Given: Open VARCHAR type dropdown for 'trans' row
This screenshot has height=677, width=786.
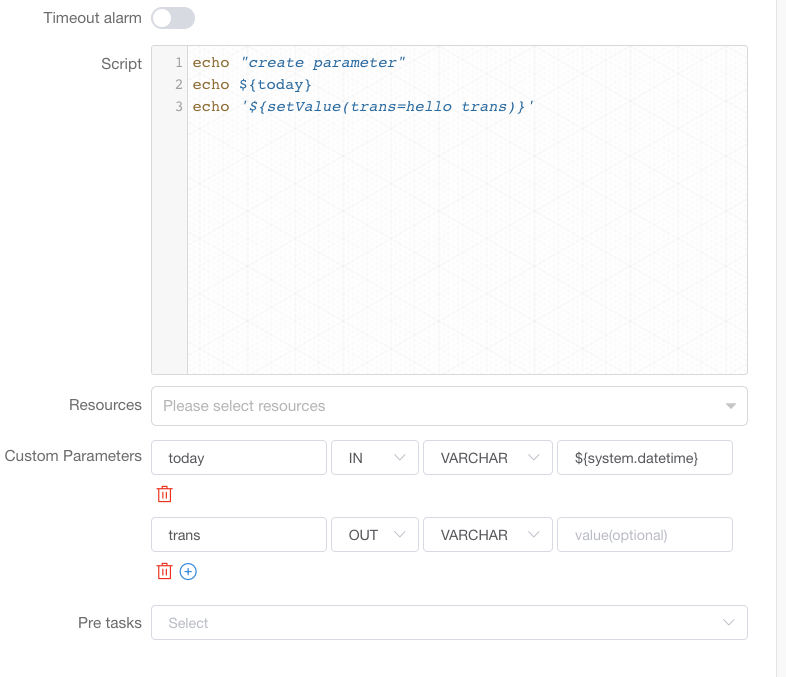Looking at the screenshot, I should click(x=488, y=535).
